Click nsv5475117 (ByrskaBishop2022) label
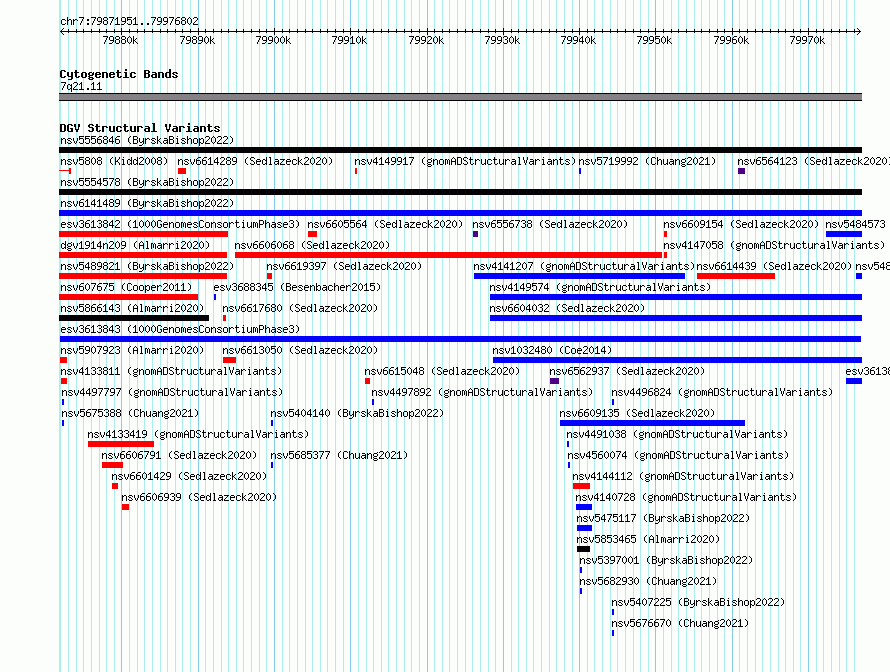 [x=663, y=518]
